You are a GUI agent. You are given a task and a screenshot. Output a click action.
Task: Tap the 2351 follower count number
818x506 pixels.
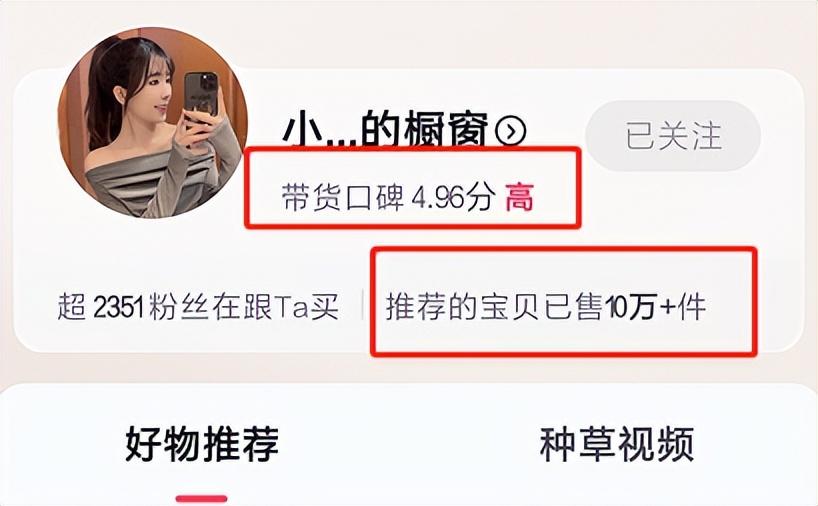[118, 307]
